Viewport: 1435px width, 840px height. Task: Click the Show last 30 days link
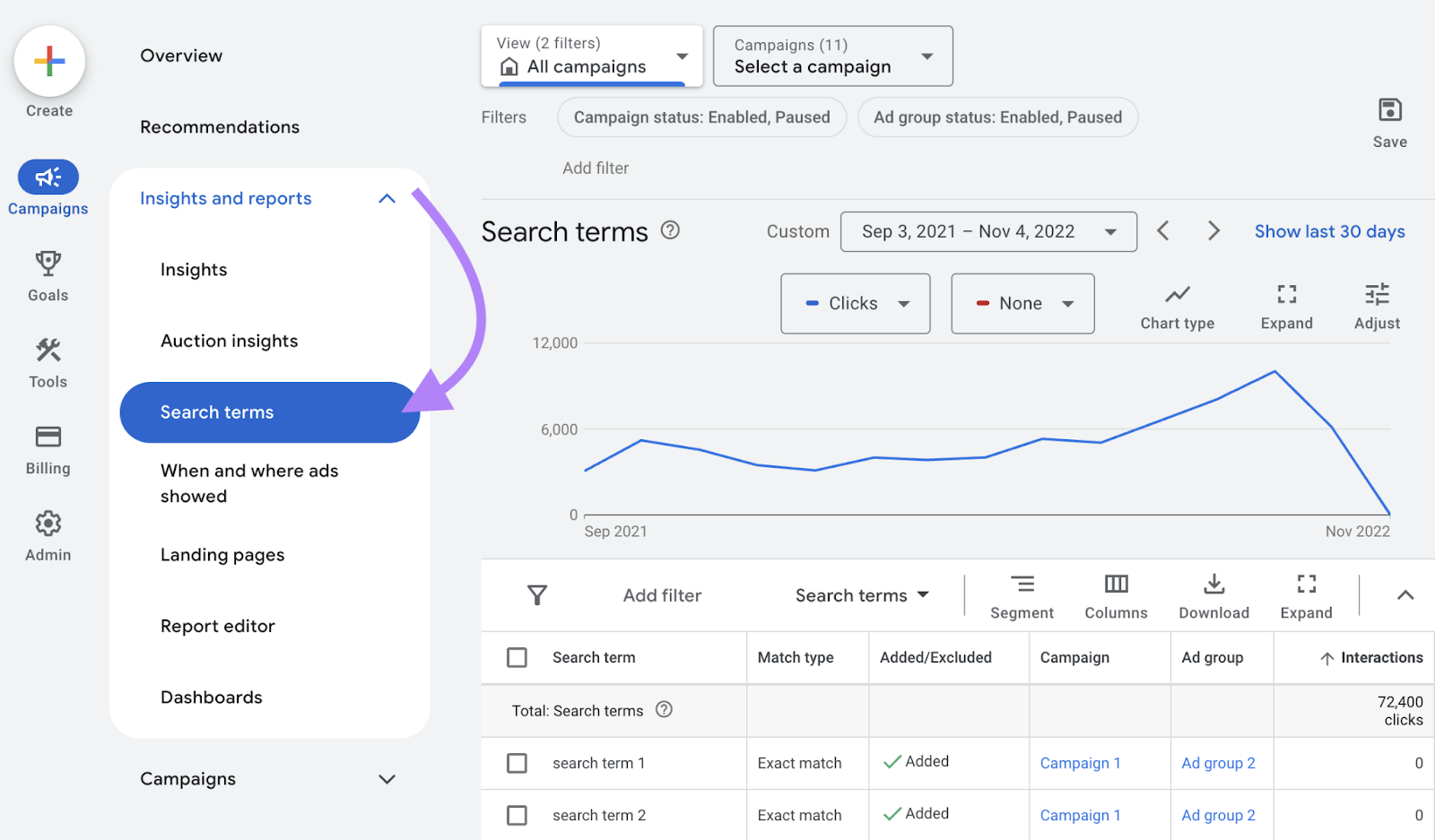[x=1329, y=231]
